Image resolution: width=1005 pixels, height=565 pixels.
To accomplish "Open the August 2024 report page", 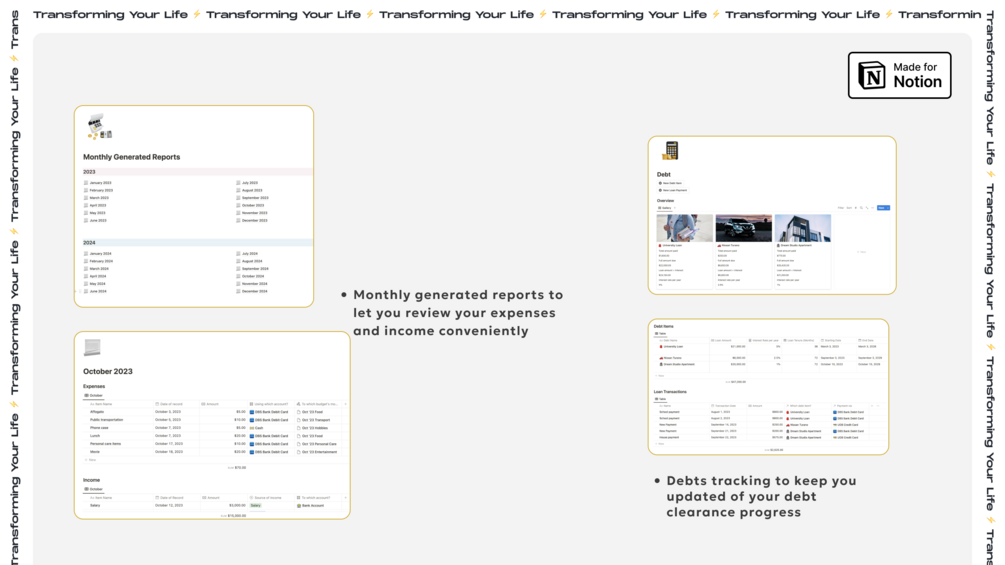I will (249, 261).
